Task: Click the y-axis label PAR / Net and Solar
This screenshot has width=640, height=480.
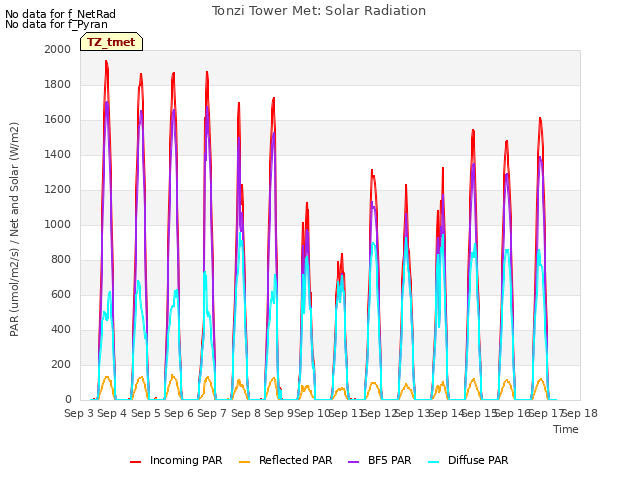Action: 14,229
